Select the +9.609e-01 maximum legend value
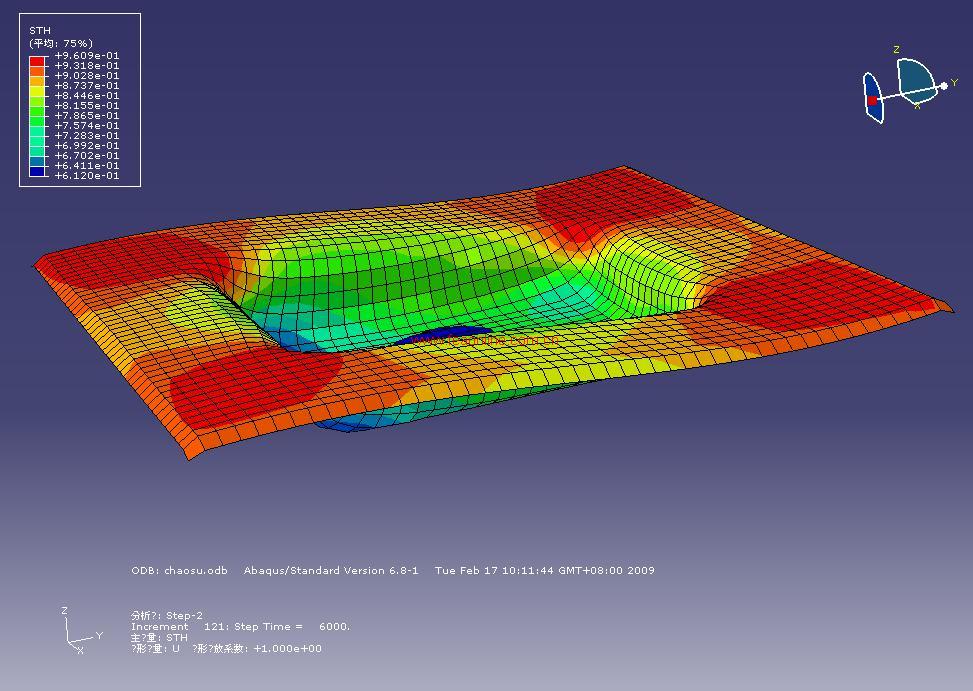Viewport: 973px width, 691px height. [86, 56]
